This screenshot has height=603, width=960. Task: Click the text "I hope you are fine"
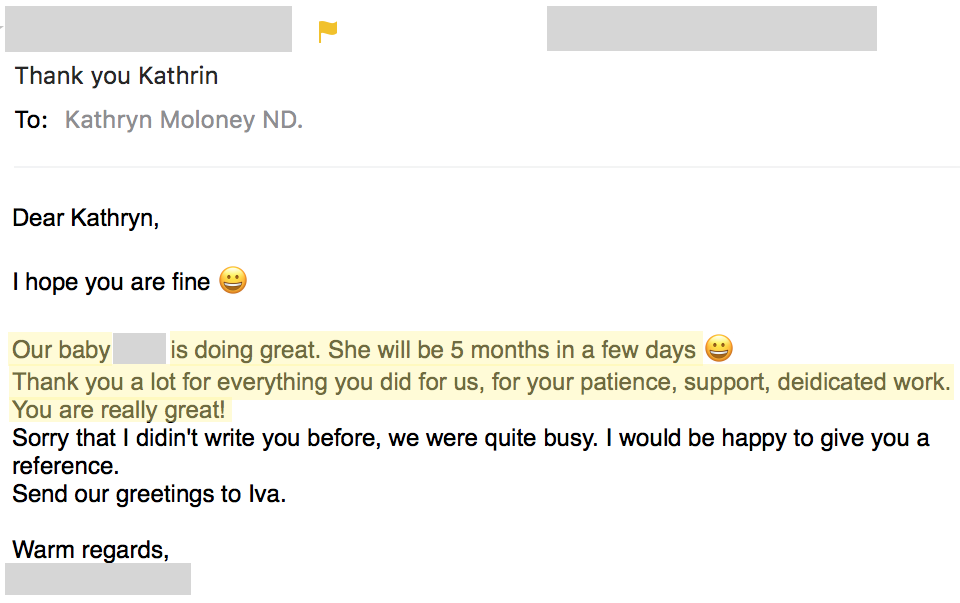click(111, 282)
